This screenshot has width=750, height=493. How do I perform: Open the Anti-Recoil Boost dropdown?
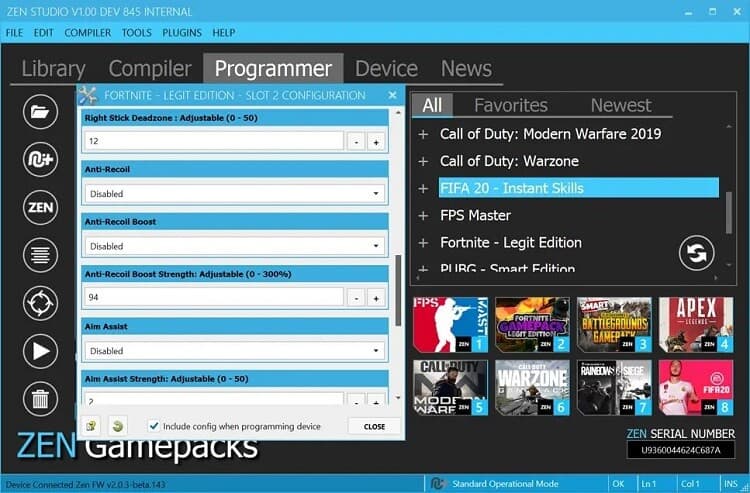point(235,246)
